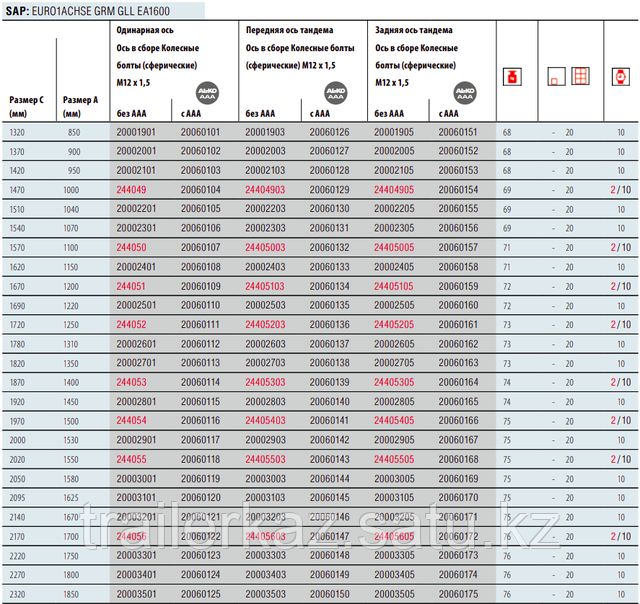Select part number 20002605
The width and height of the screenshot is (640, 604).
394,344
